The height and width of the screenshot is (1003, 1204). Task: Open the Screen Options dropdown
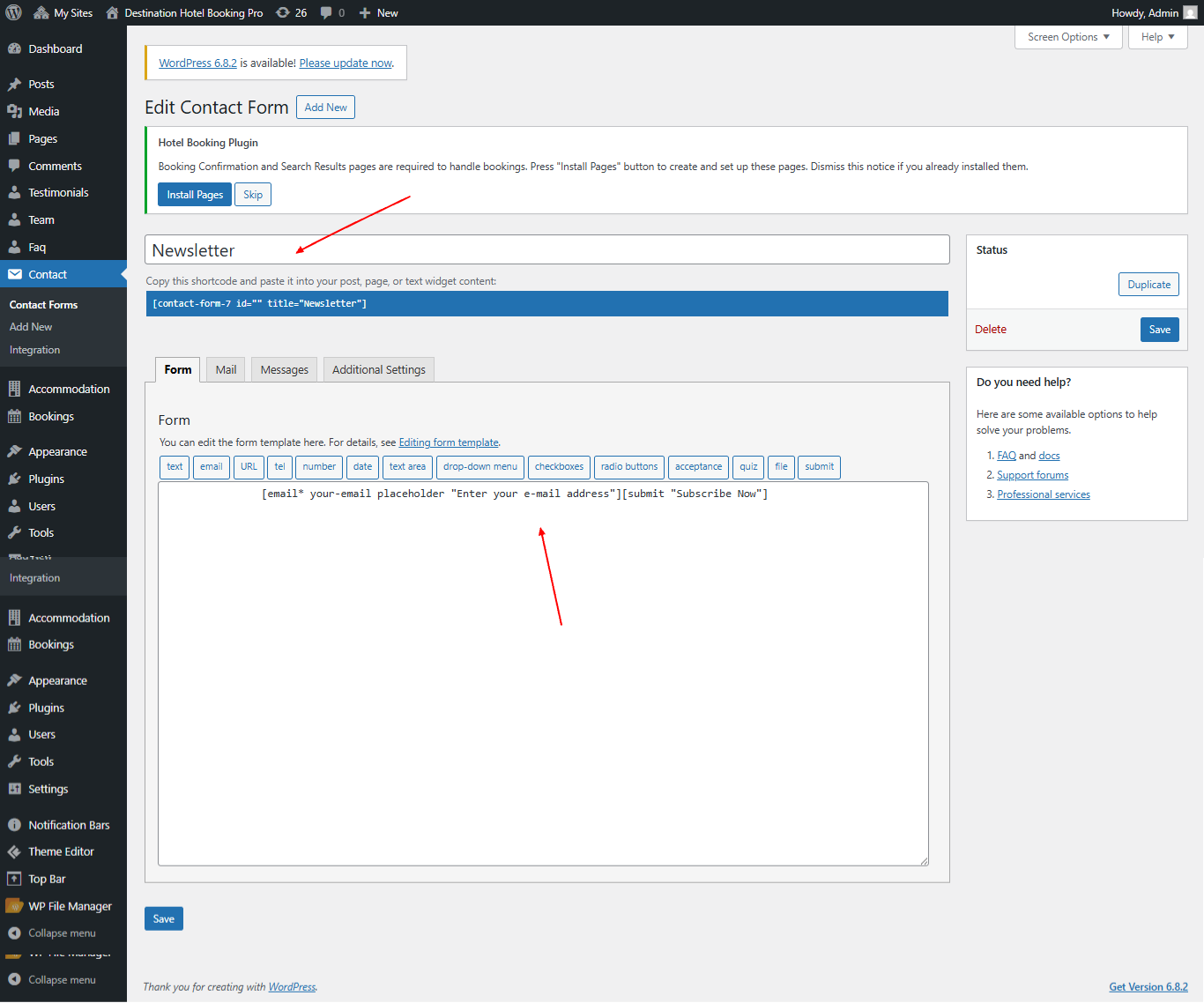pyautogui.click(x=1068, y=37)
